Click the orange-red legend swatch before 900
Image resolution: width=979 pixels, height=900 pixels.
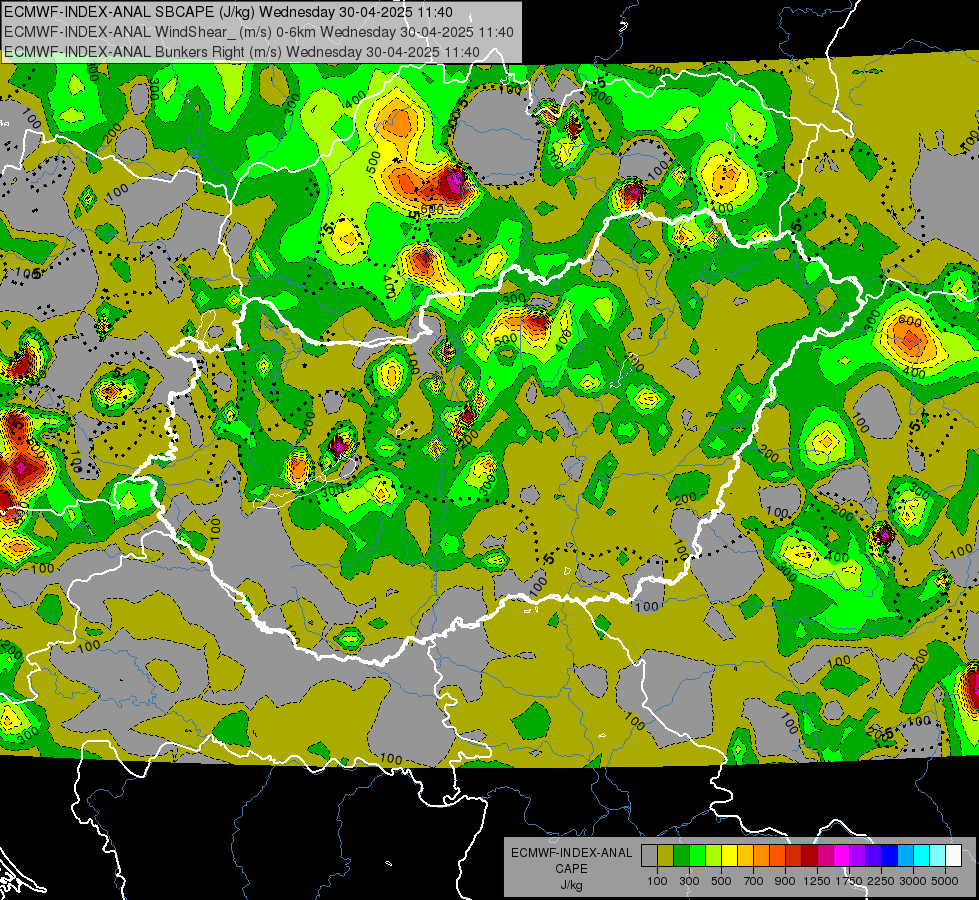click(x=777, y=856)
